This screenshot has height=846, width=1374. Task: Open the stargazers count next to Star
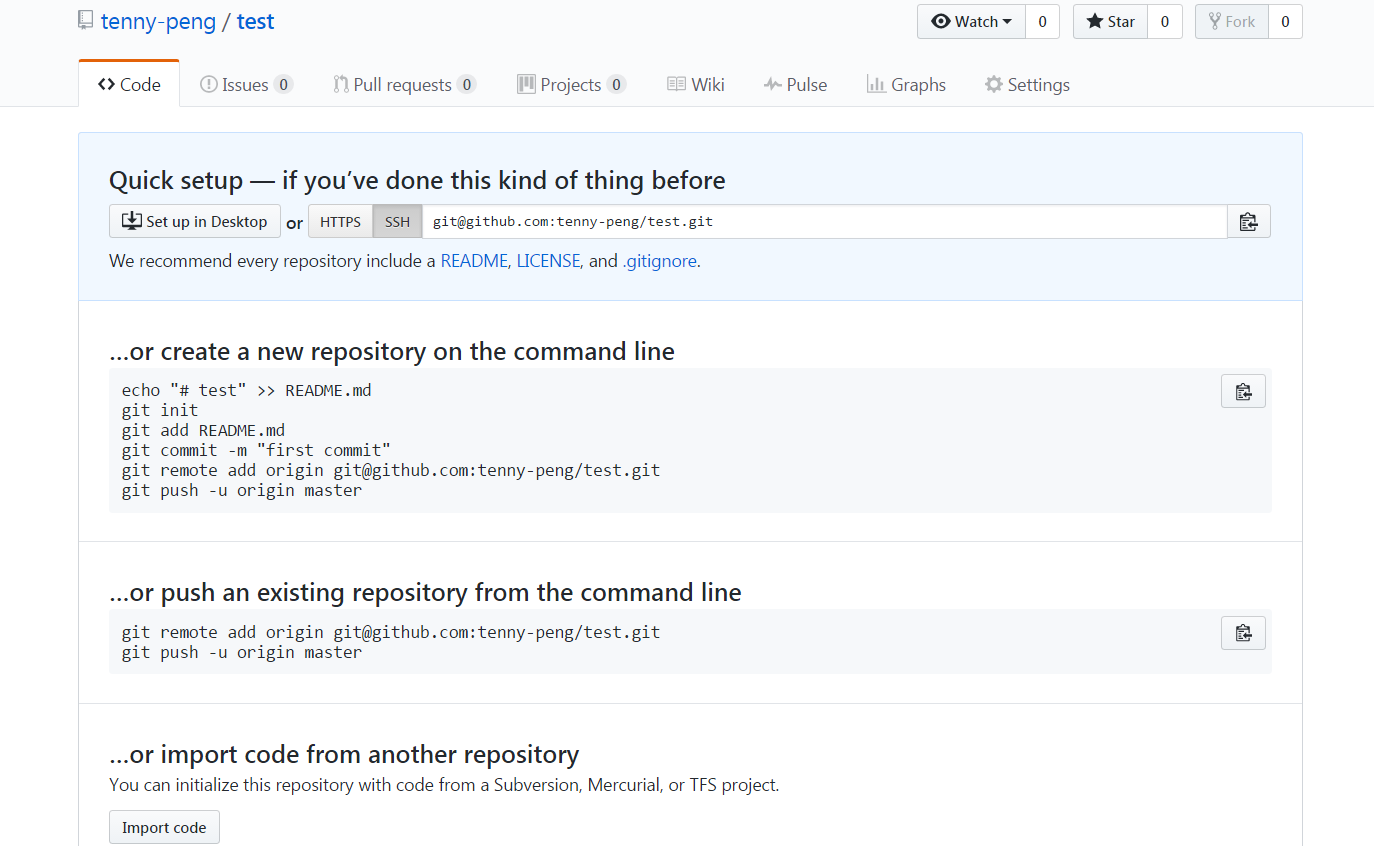tap(1165, 22)
